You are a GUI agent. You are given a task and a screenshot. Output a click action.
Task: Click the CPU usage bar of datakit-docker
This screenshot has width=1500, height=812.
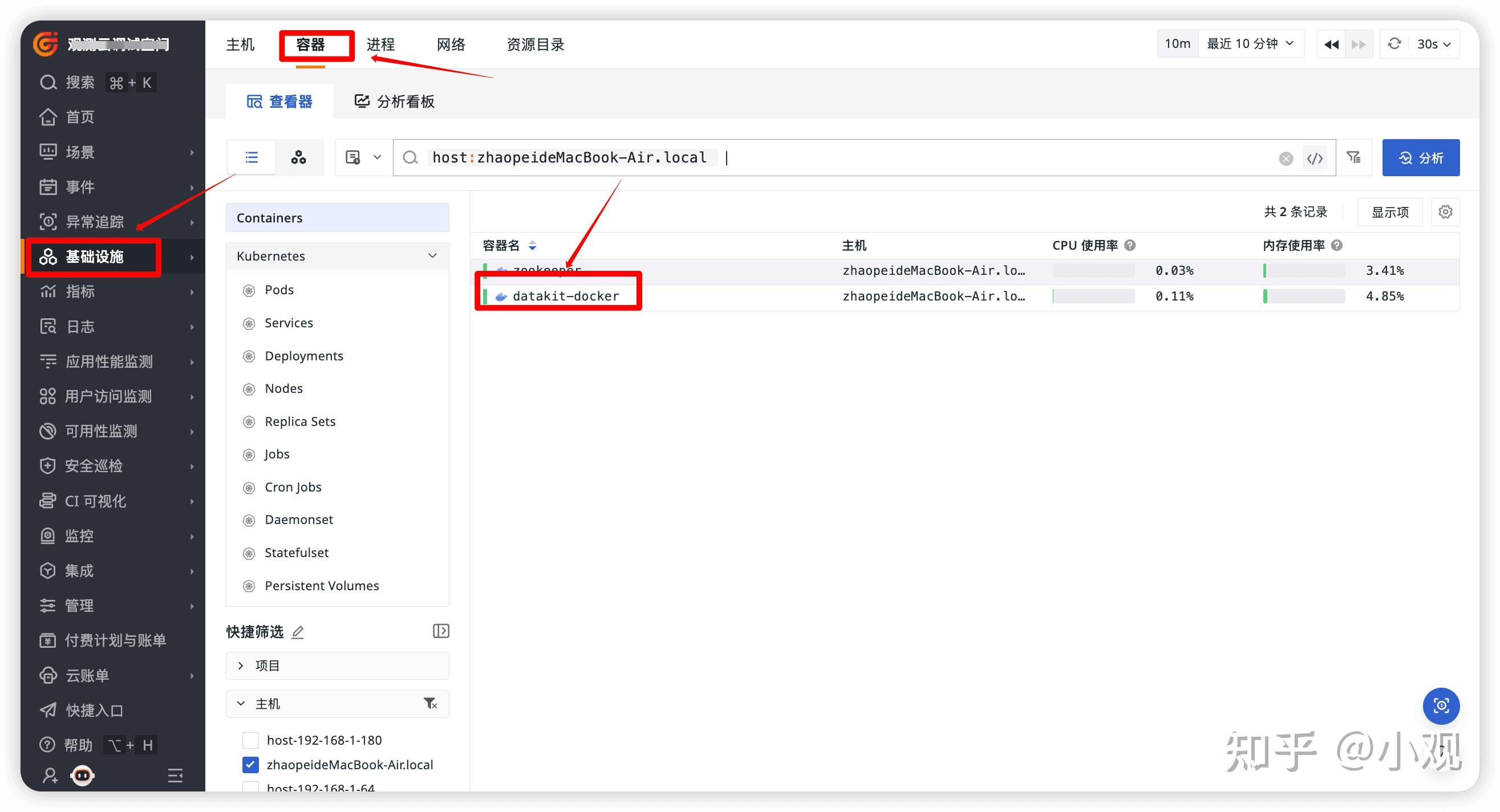pos(1093,297)
